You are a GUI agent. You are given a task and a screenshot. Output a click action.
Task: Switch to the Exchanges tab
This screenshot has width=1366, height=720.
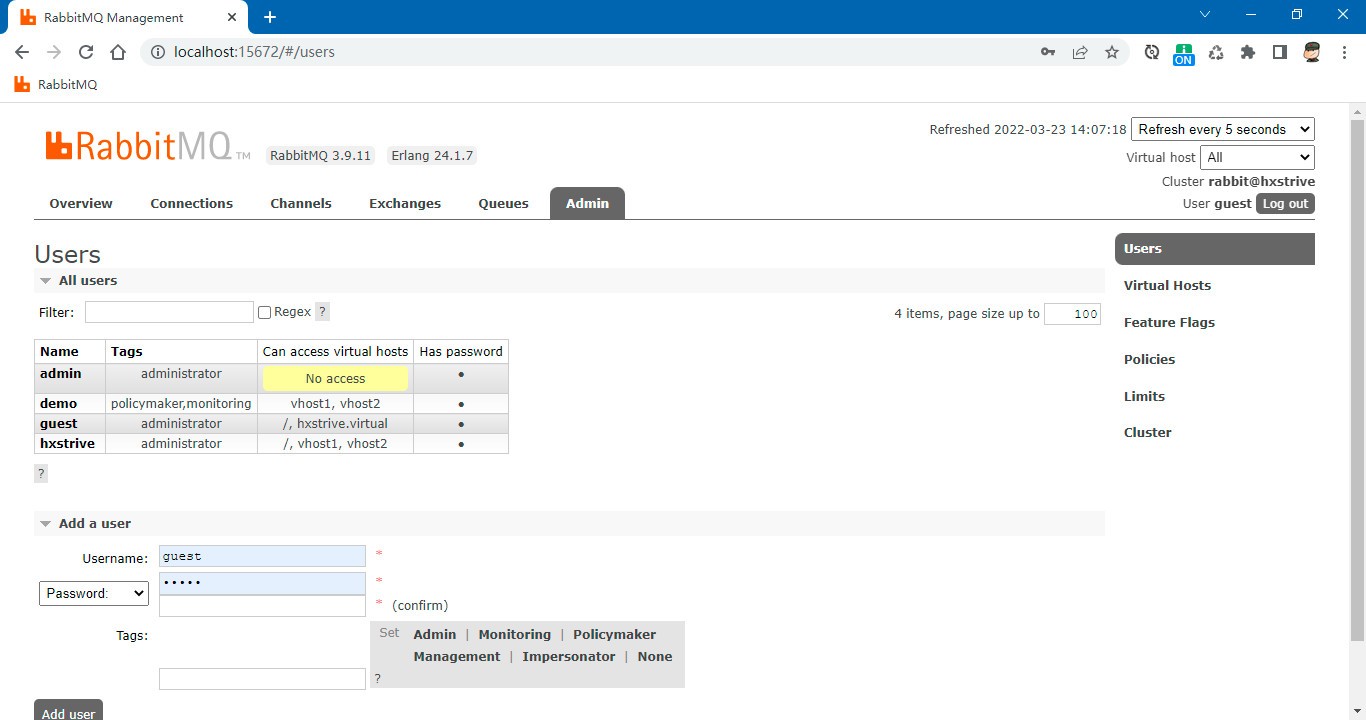click(405, 203)
